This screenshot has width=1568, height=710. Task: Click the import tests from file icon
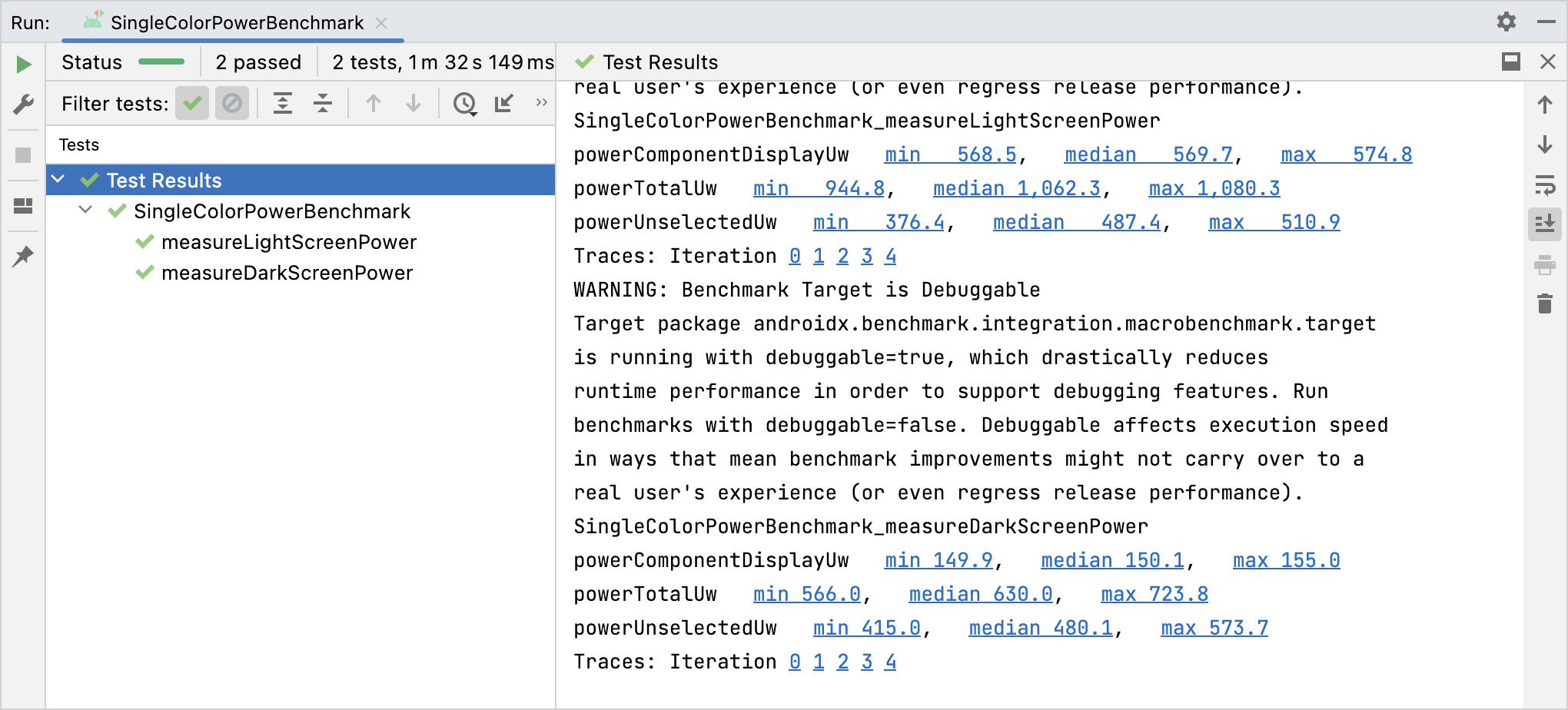pyautogui.click(x=503, y=103)
